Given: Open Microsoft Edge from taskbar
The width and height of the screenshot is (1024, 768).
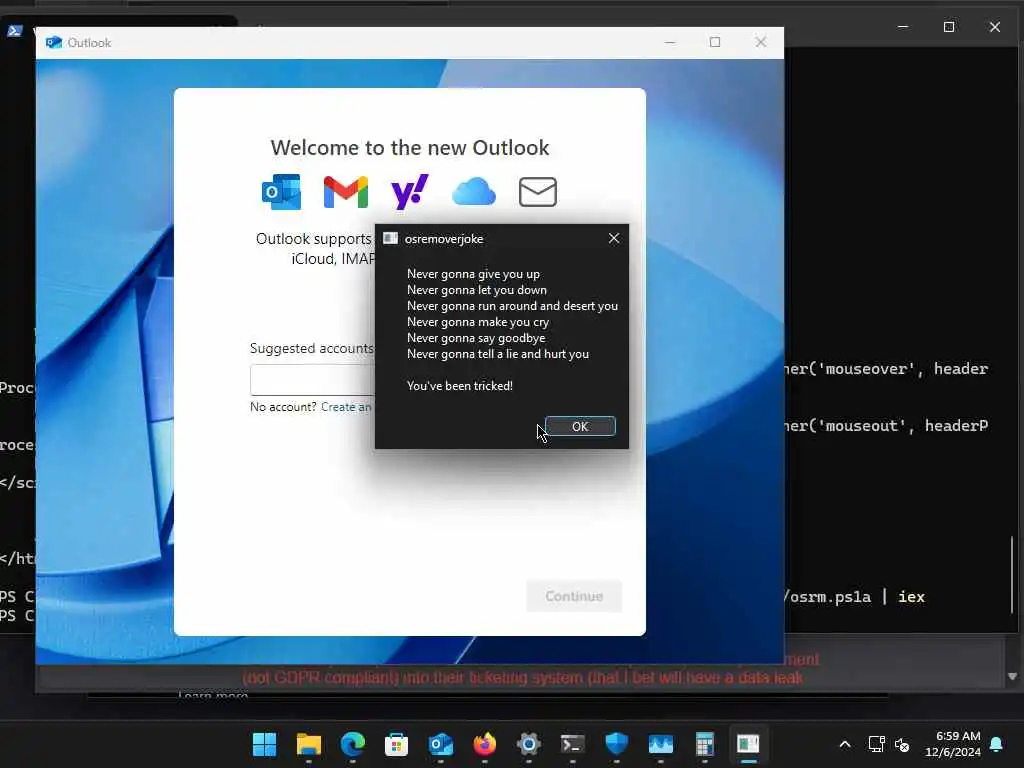Looking at the screenshot, I should pyautogui.click(x=353, y=744).
